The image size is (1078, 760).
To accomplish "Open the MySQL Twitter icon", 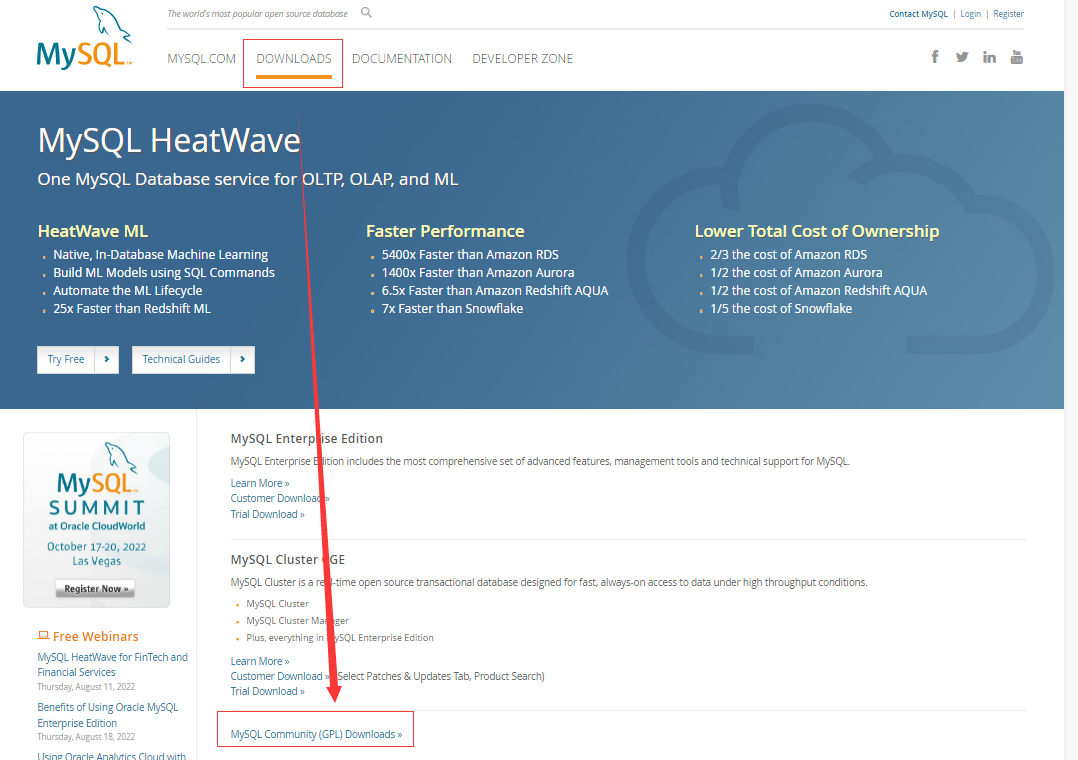I will pyautogui.click(x=962, y=57).
